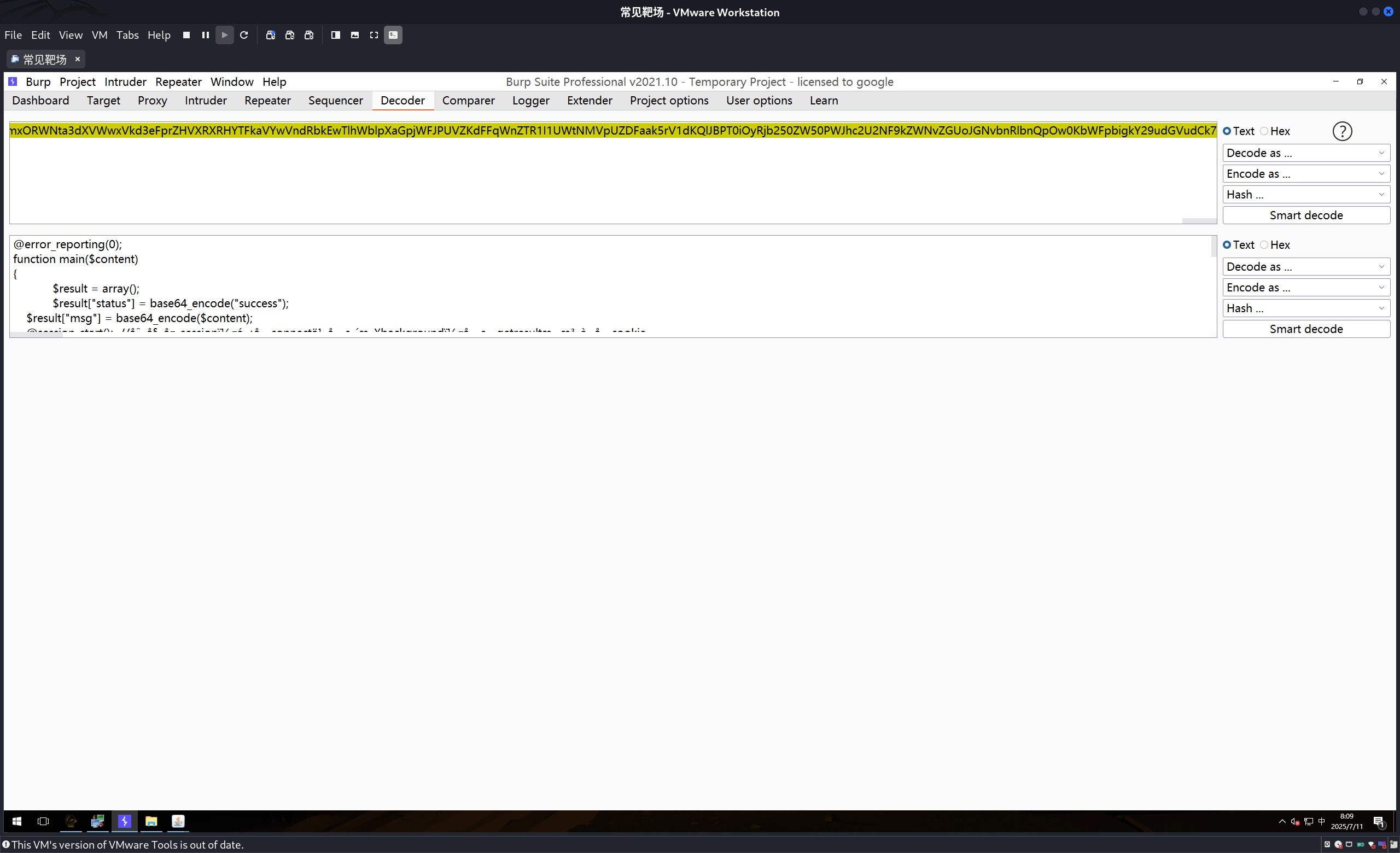Switch to the Repeater tab
Screen dimensions: 1400x853
pos(267,101)
